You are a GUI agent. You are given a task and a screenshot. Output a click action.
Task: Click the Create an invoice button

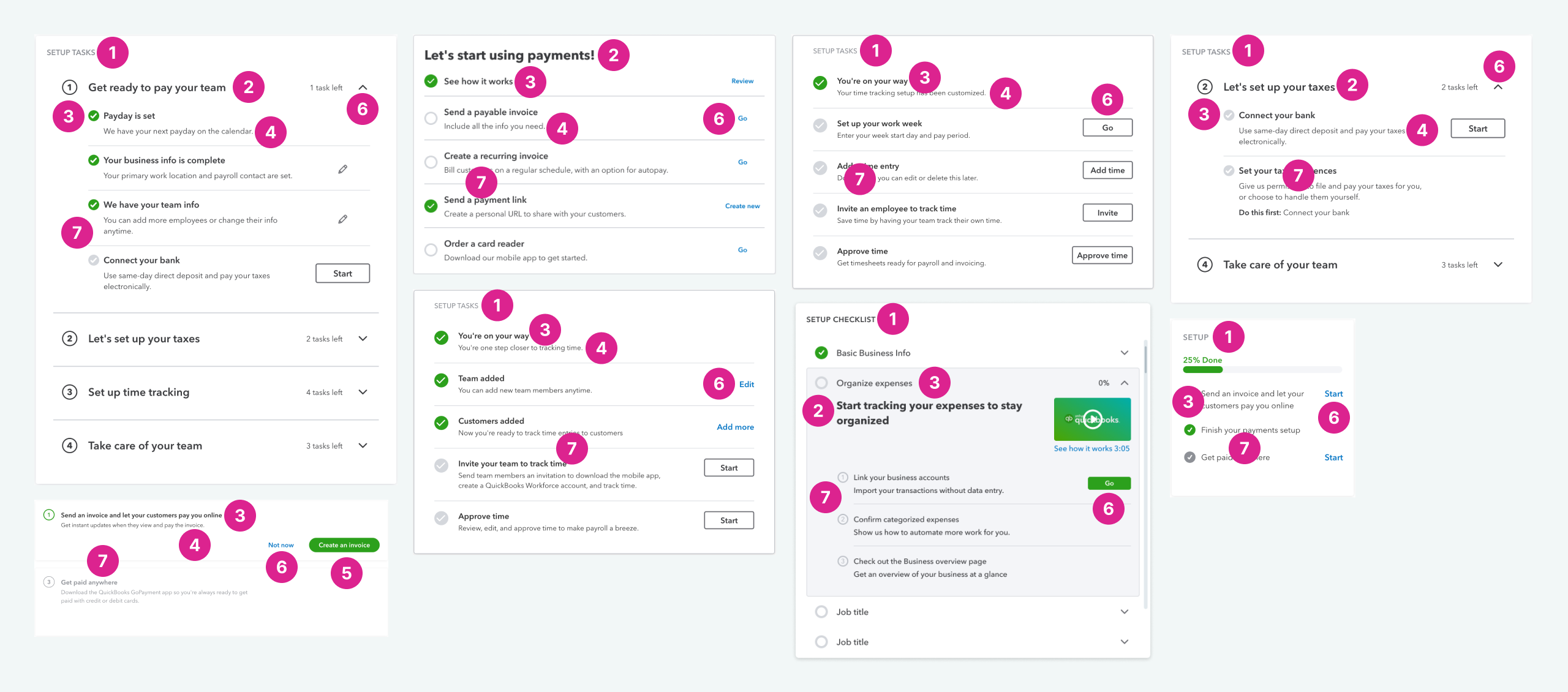344,545
